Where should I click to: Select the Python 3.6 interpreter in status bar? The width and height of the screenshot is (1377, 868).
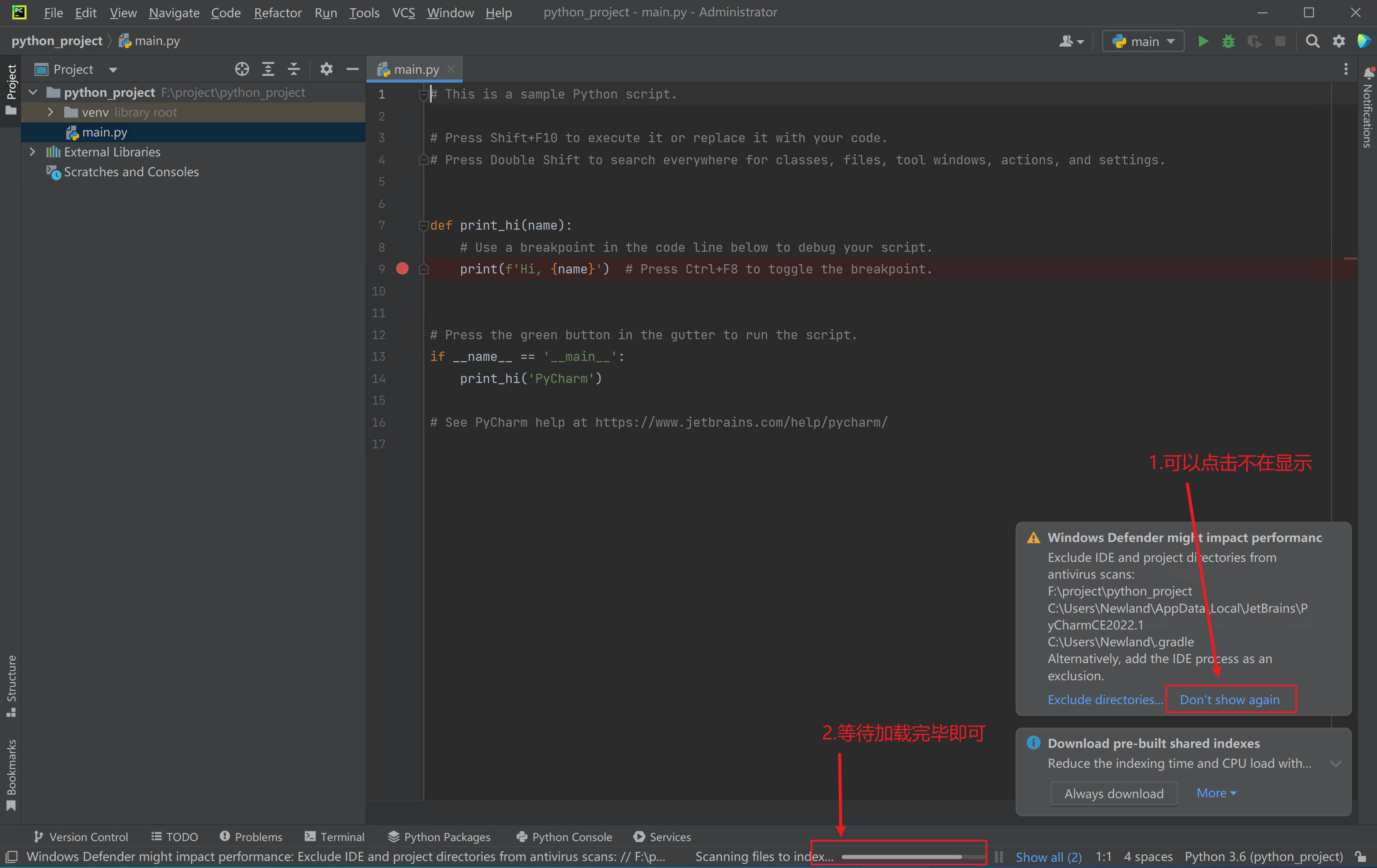(1263, 857)
